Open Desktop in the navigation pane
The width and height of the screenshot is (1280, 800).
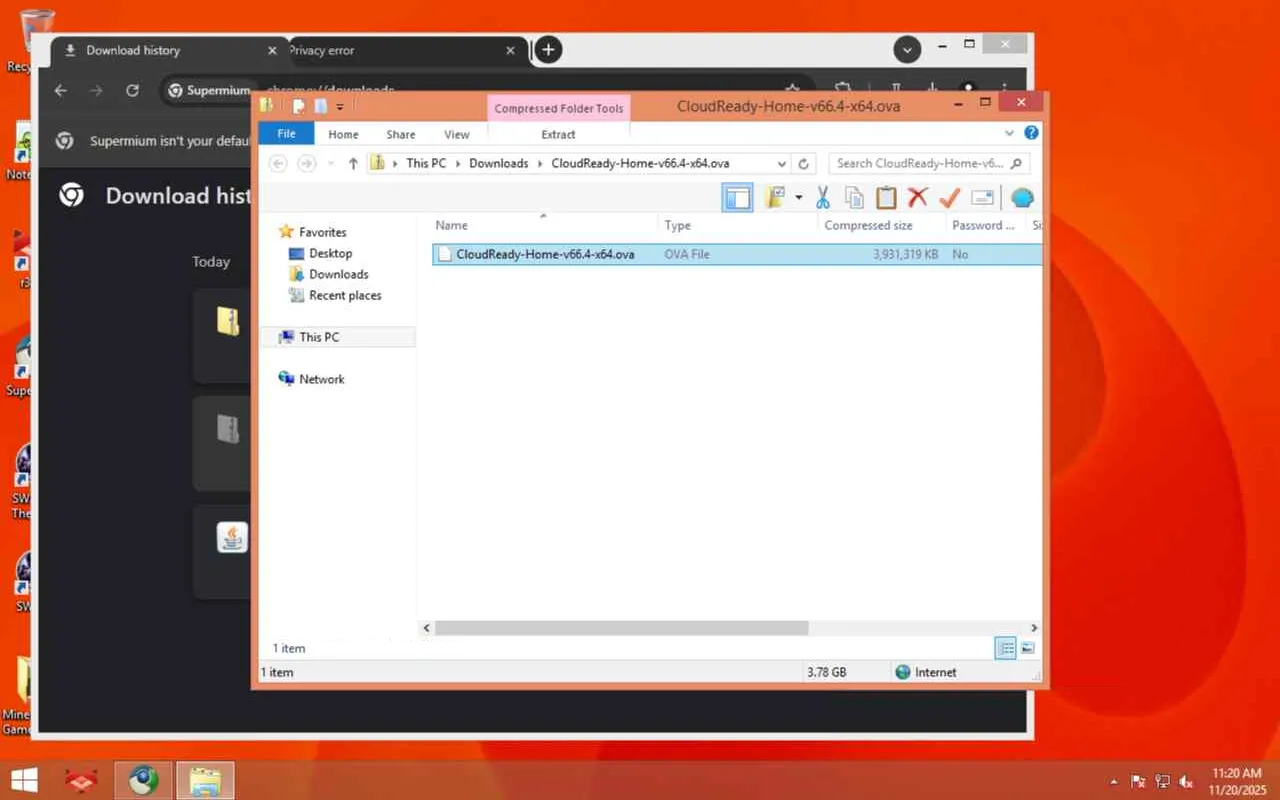(330, 253)
